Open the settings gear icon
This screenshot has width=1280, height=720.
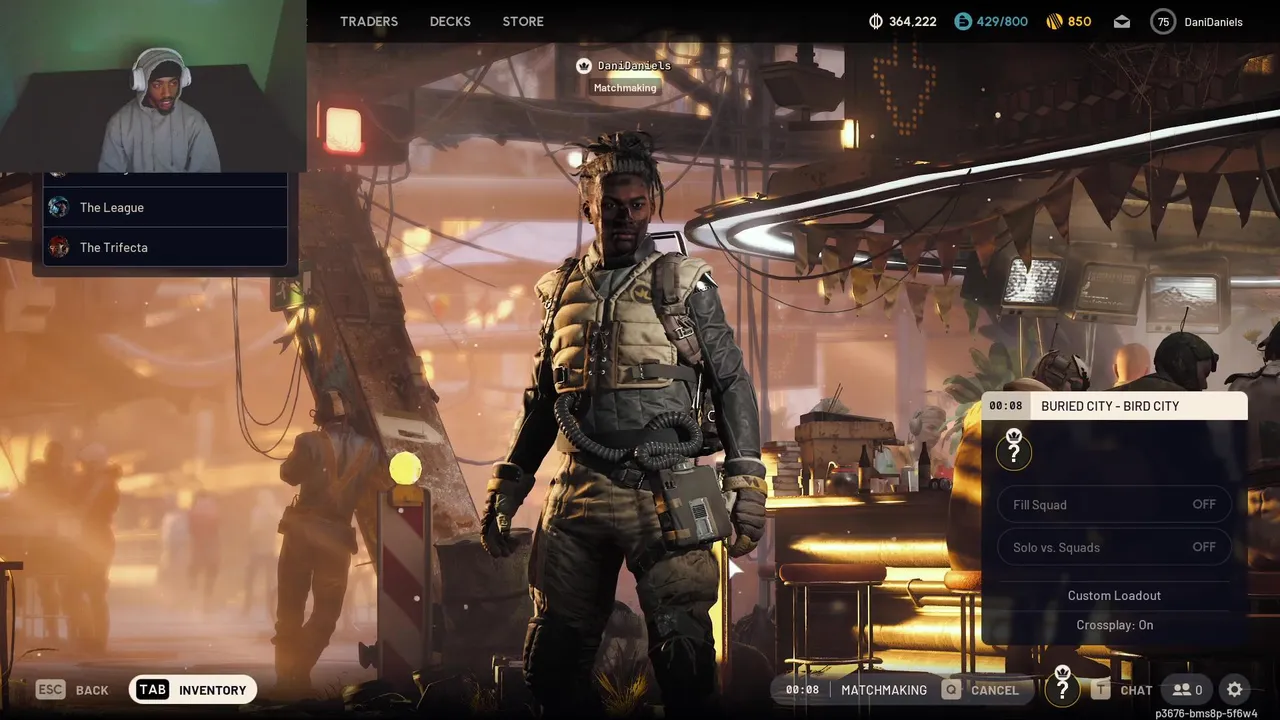1235,690
